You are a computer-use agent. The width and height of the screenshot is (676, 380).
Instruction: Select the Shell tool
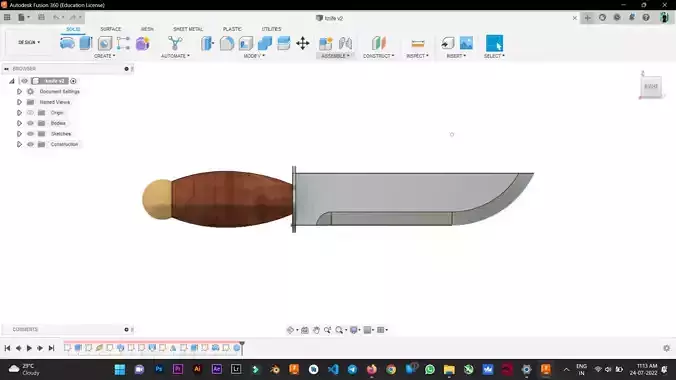click(x=246, y=43)
